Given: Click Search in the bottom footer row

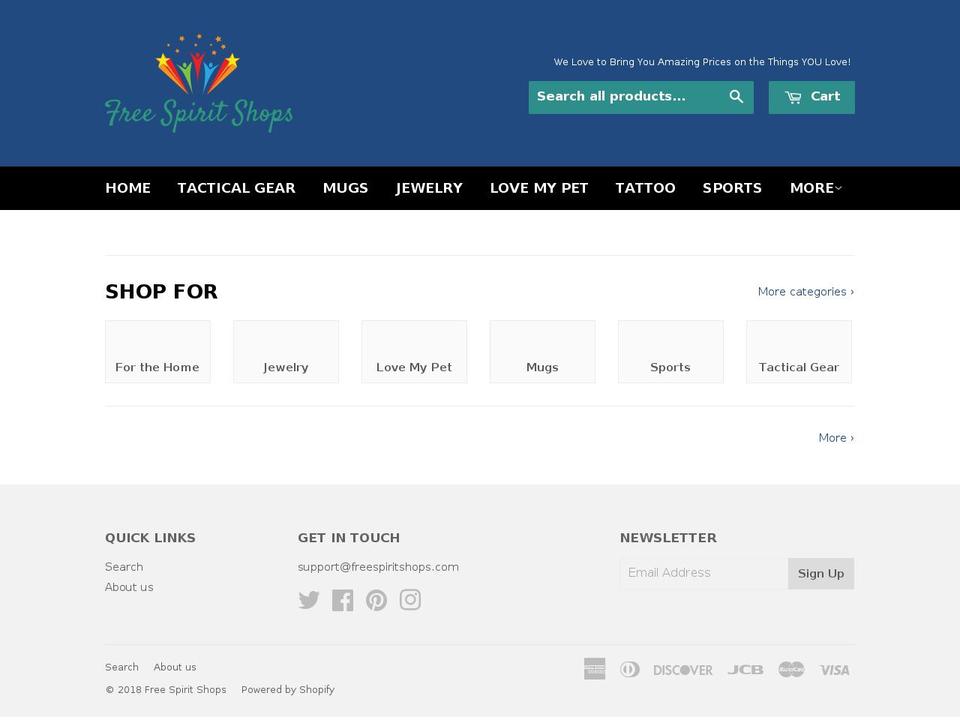Looking at the screenshot, I should click(122, 667).
